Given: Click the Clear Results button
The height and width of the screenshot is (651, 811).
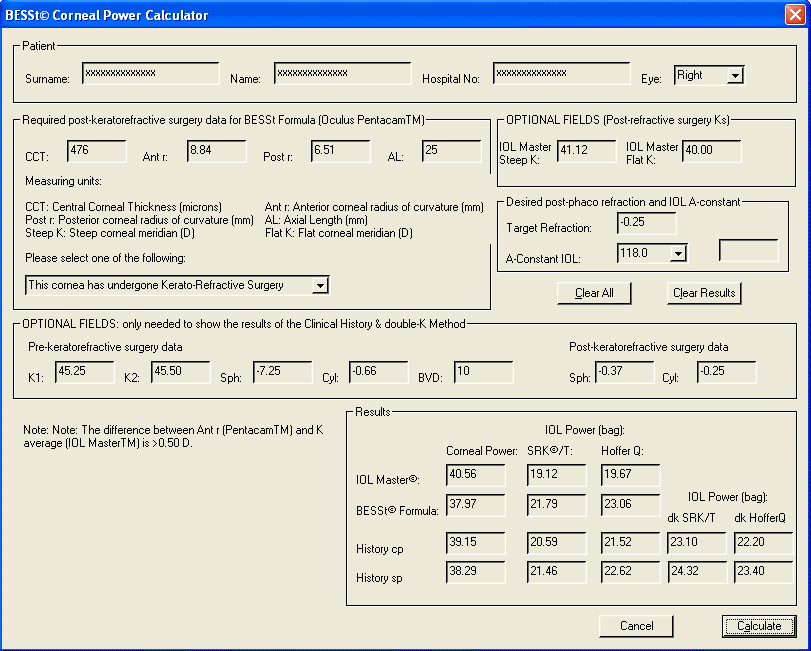Looking at the screenshot, I should (x=704, y=293).
